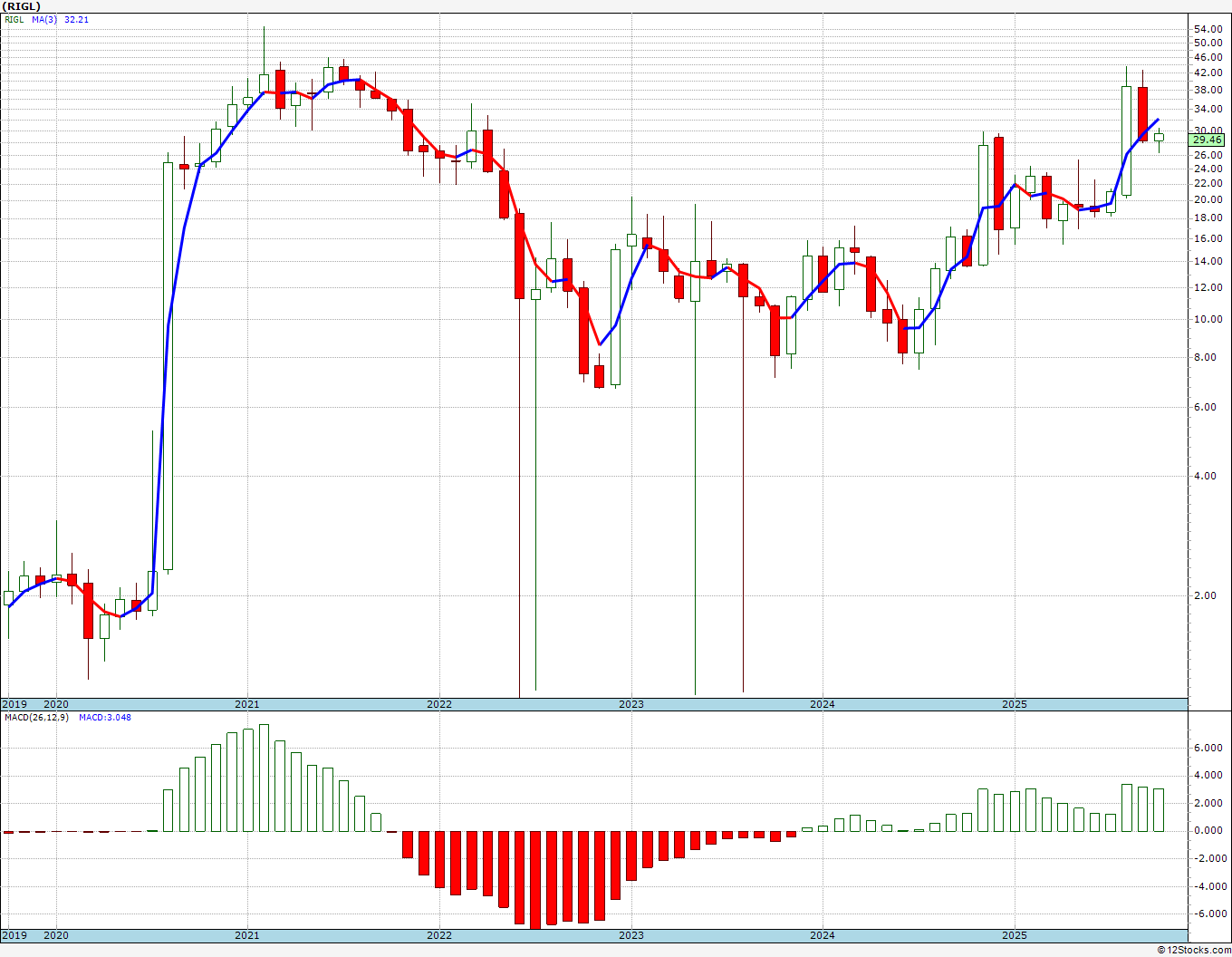Viewport: 1232px width, 957px height.
Task: Click the -6.000 MACD axis label
Action: [1208, 913]
